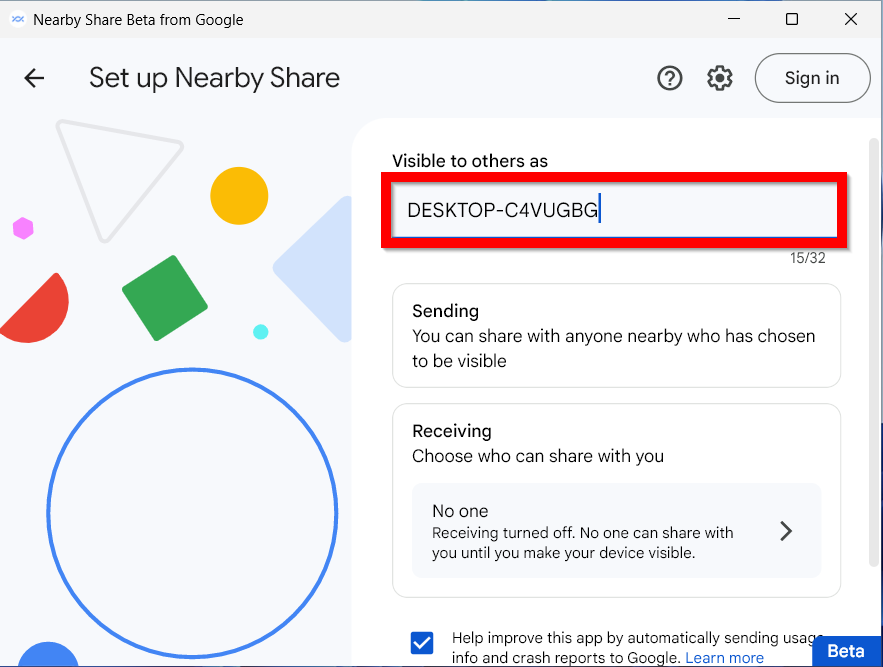
Task: Click the green square illustration
Action: 165,298
